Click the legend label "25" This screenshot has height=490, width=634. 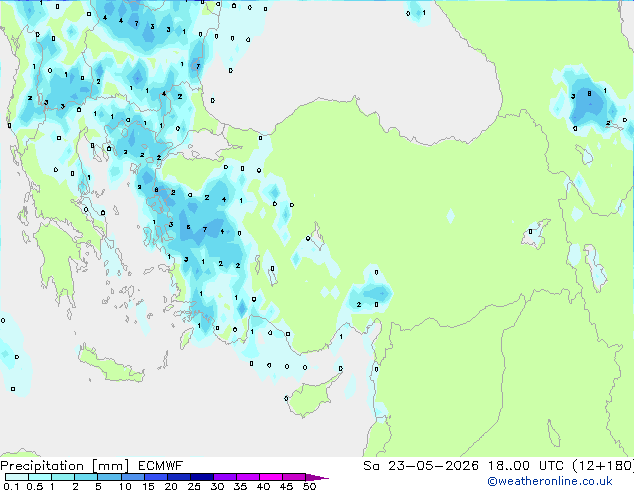click(x=194, y=486)
